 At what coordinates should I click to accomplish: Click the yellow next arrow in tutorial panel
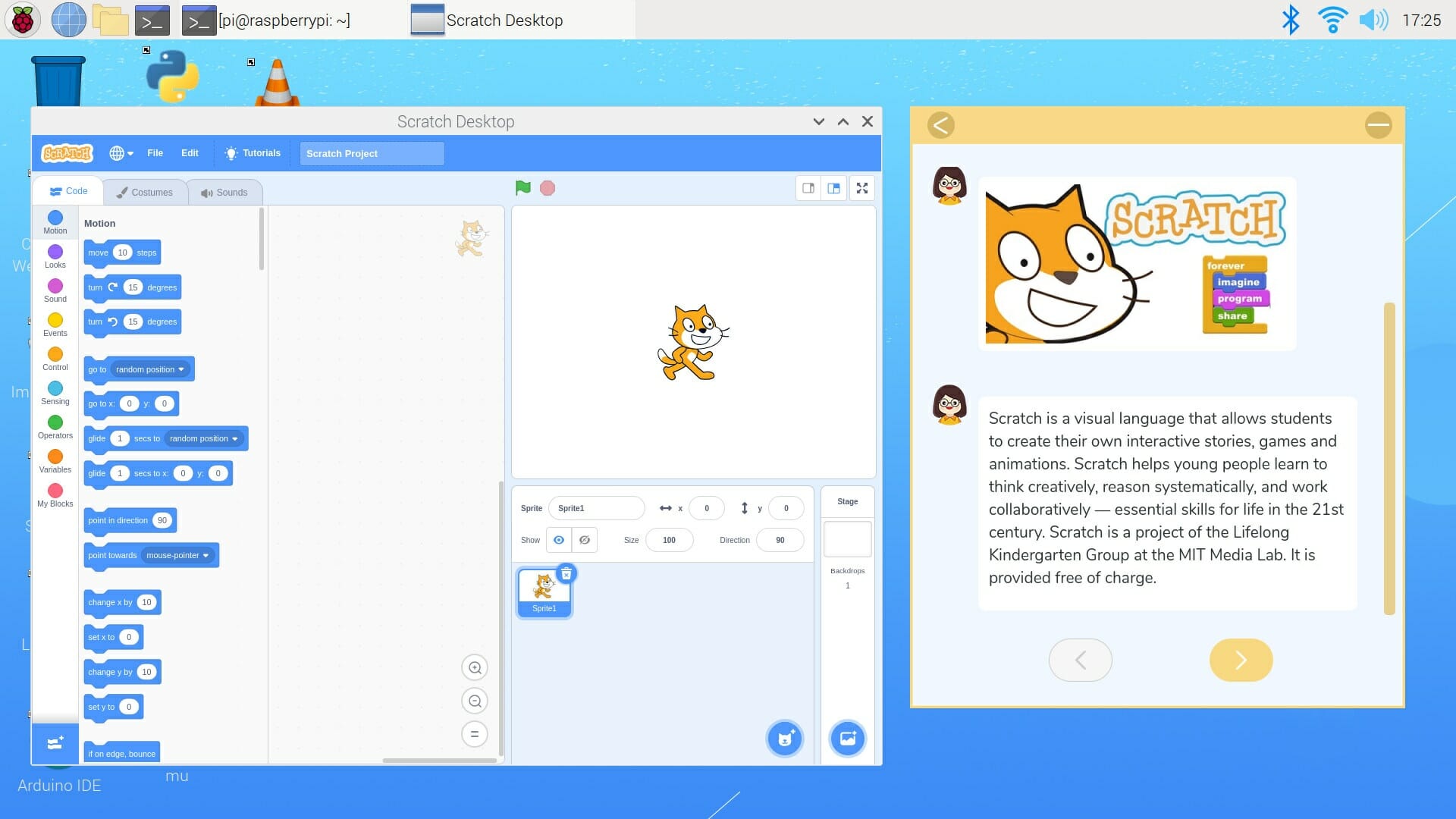coord(1241,660)
